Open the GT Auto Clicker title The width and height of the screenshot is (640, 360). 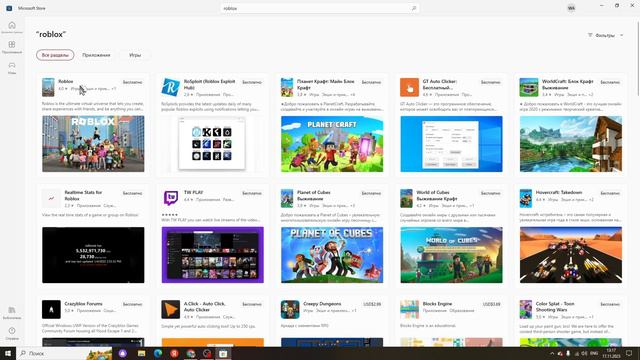(440, 84)
